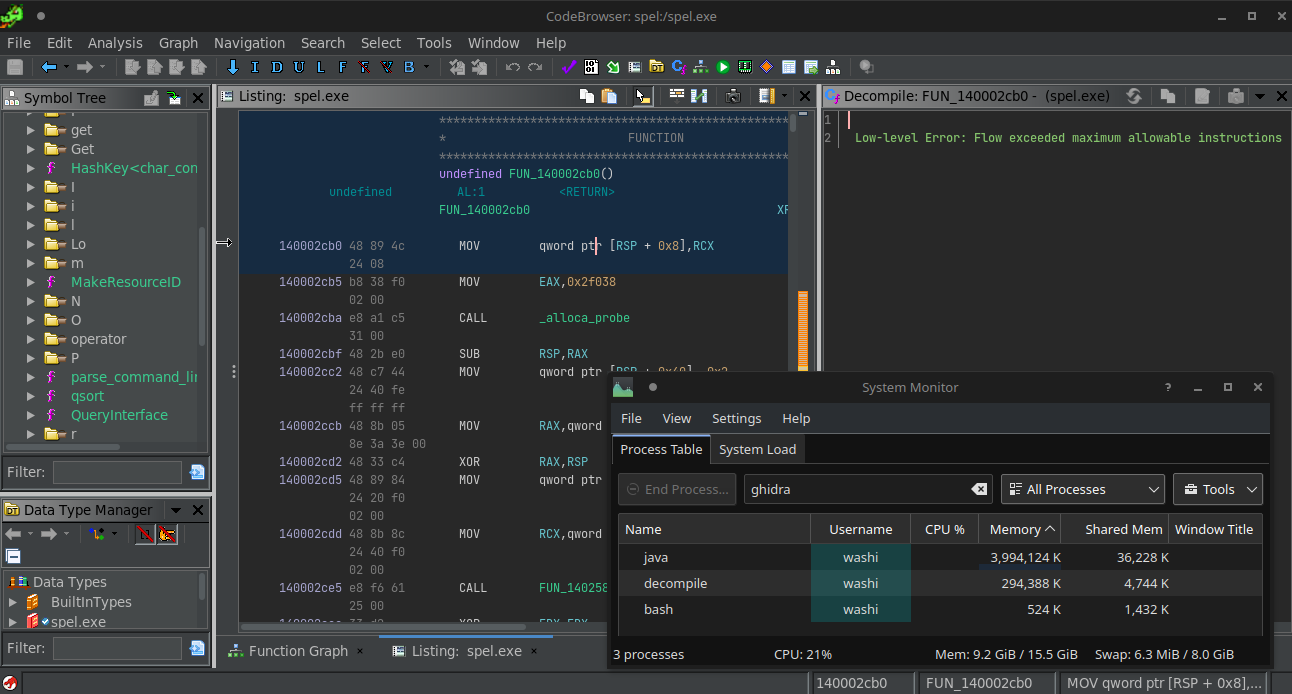Go to next Undefined with the U icon

298,67
